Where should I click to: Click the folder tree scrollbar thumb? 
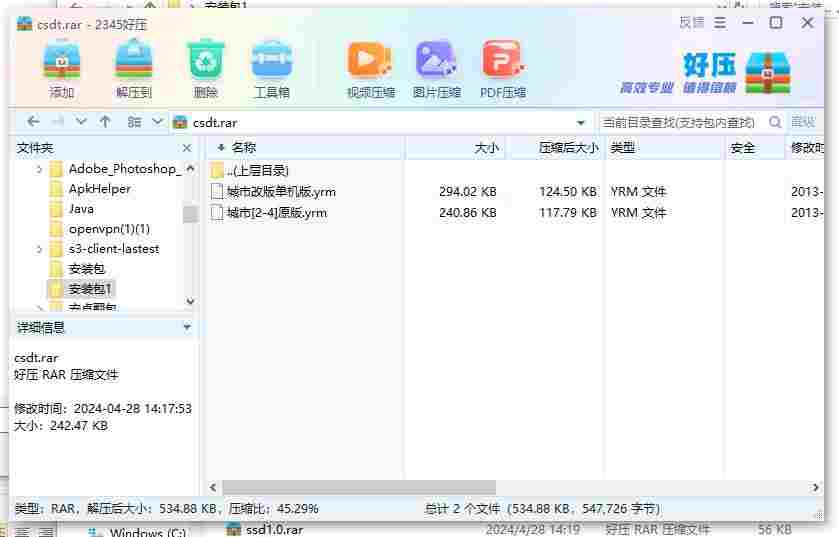[x=190, y=213]
